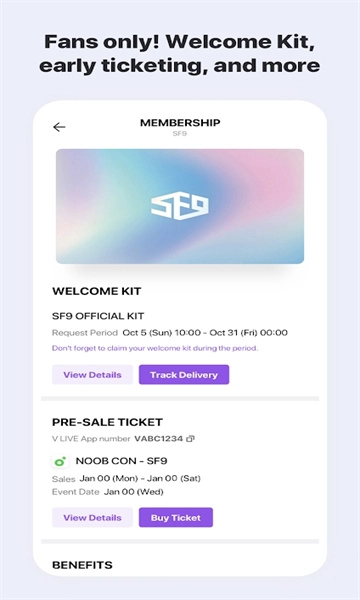Tap the Request Period date range

pos(205,333)
